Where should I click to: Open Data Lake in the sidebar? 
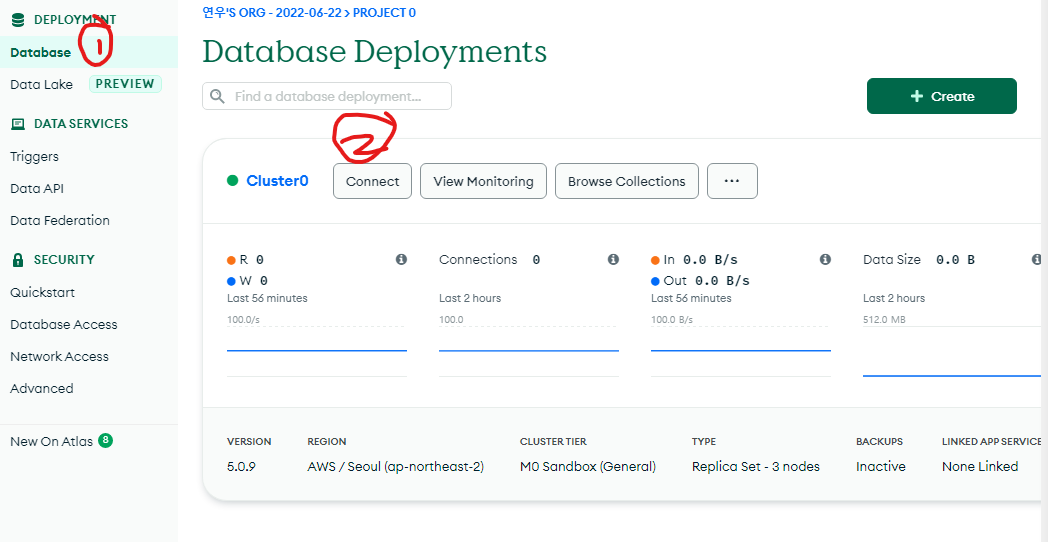[41, 84]
